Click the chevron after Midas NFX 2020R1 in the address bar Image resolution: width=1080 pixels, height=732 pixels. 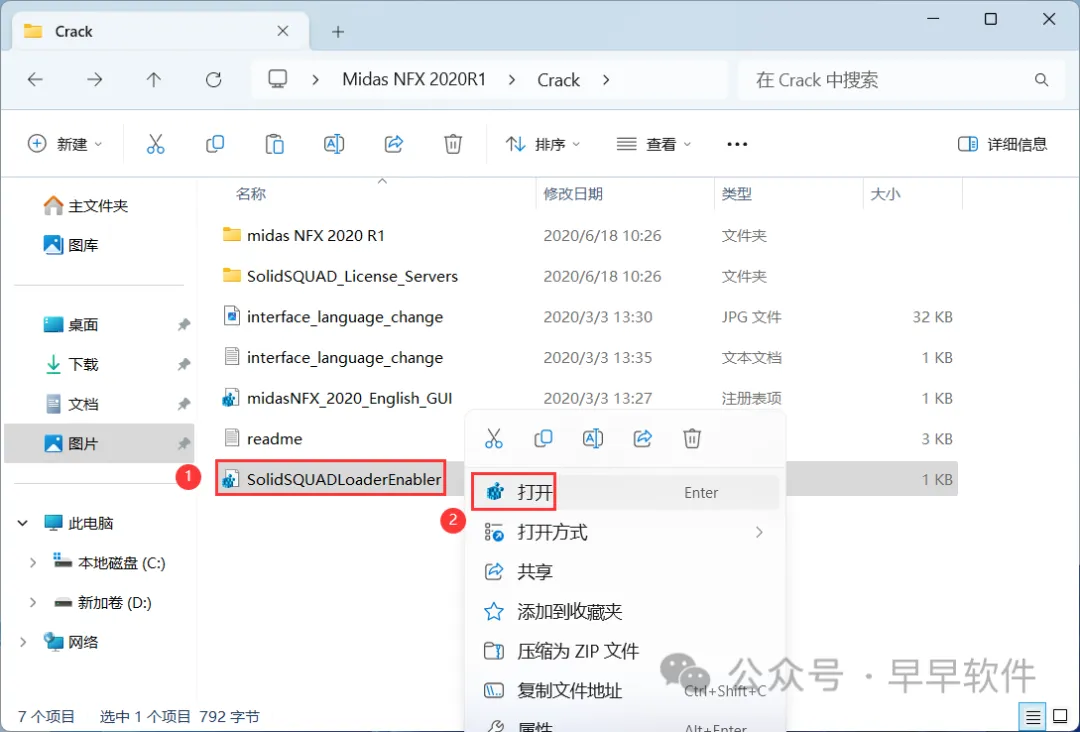tap(512, 80)
